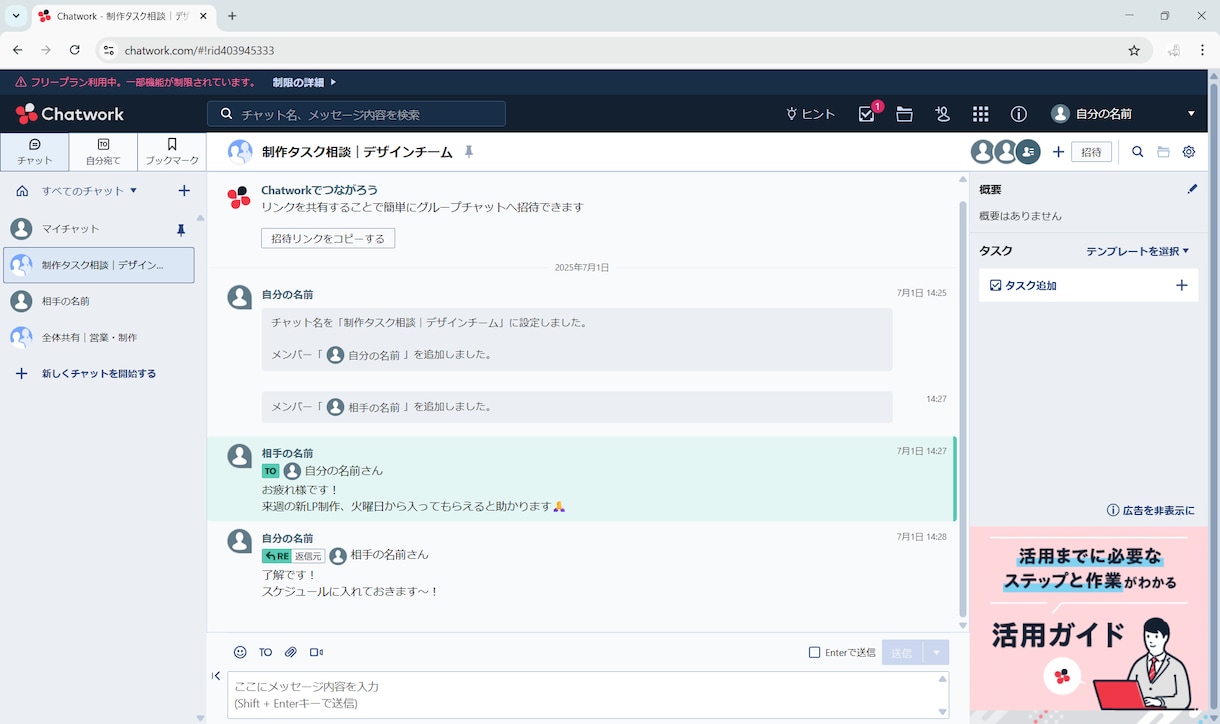Image resolution: width=1220 pixels, height=724 pixels.
Task: Switch to the チャット tab
Action: click(35, 152)
